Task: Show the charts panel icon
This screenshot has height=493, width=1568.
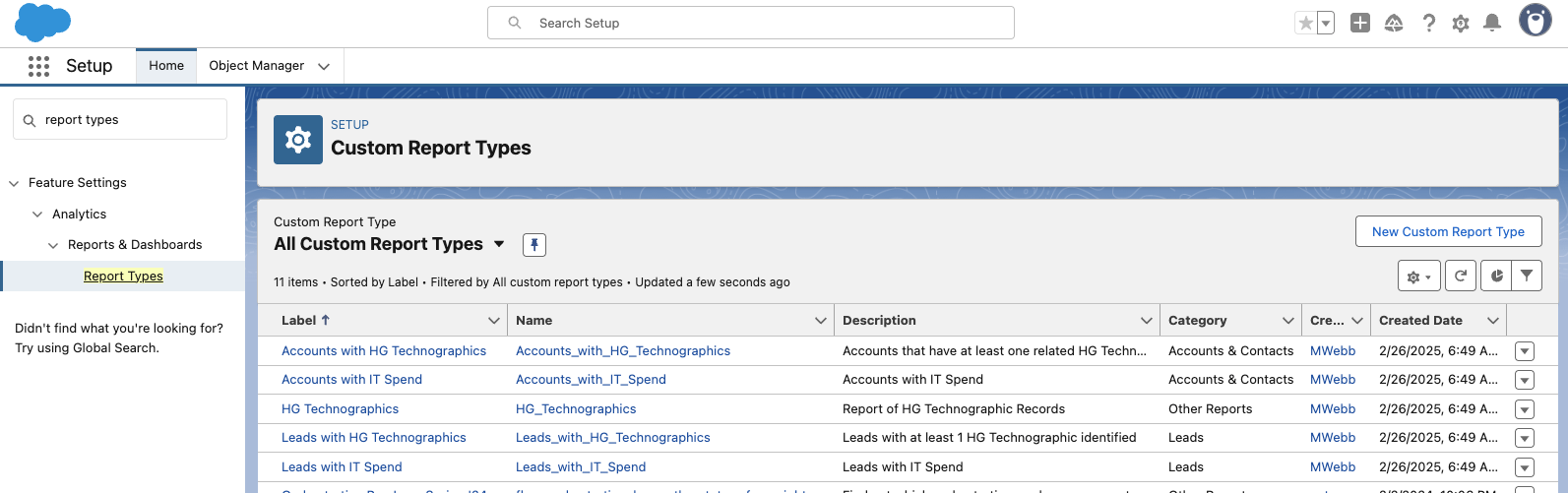Action: [x=1496, y=277]
